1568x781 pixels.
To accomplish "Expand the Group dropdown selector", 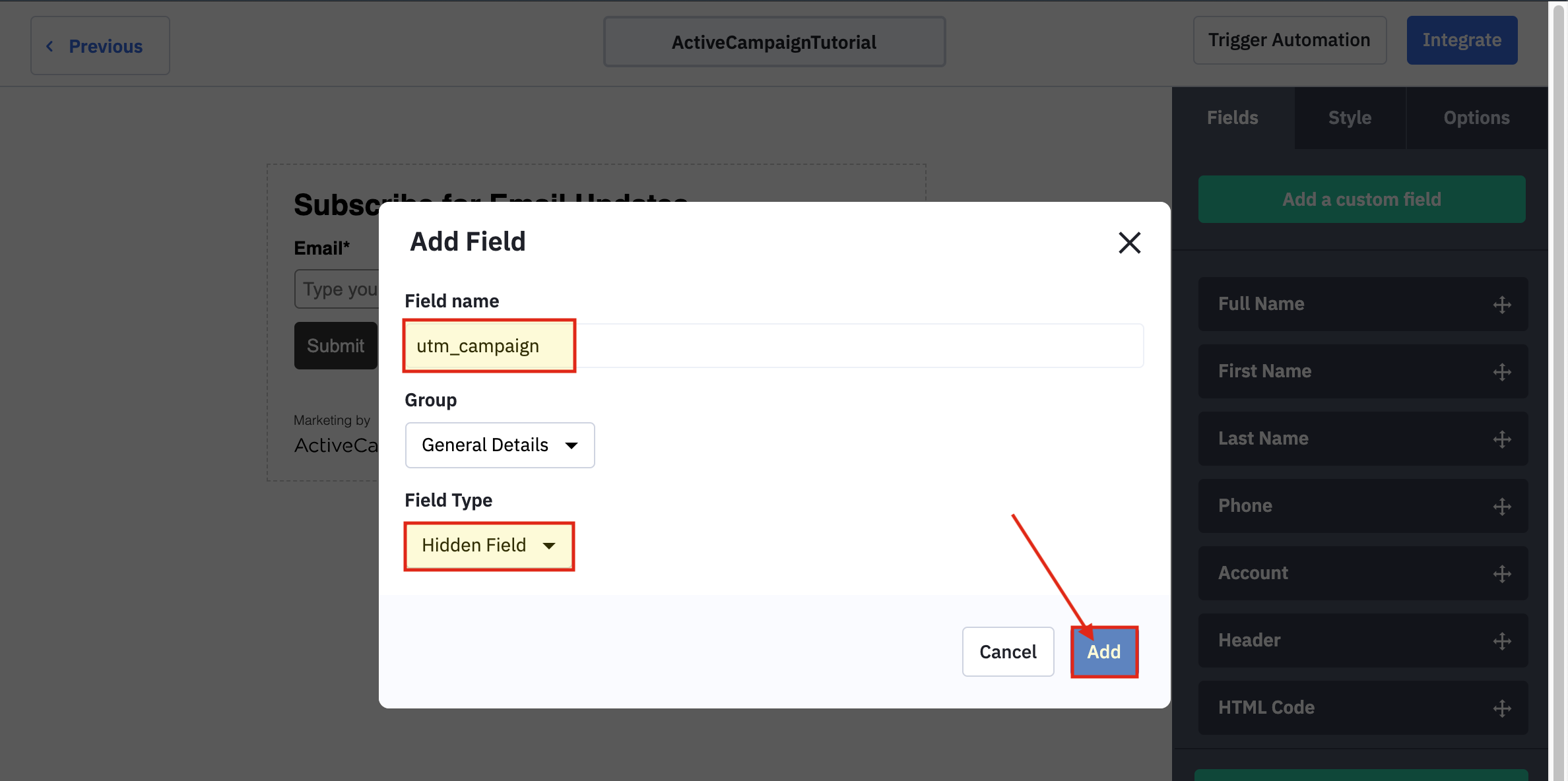I will click(x=499, y=444).
